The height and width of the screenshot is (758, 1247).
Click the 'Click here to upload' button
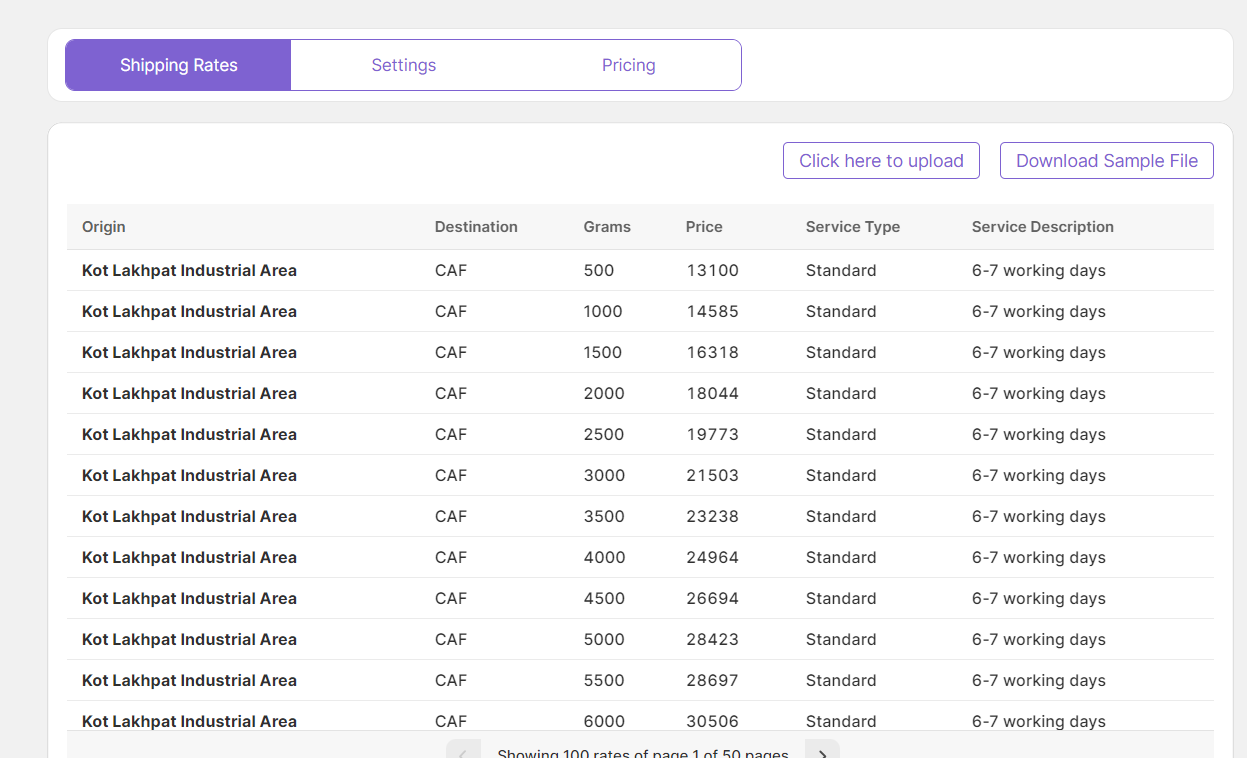881,161
